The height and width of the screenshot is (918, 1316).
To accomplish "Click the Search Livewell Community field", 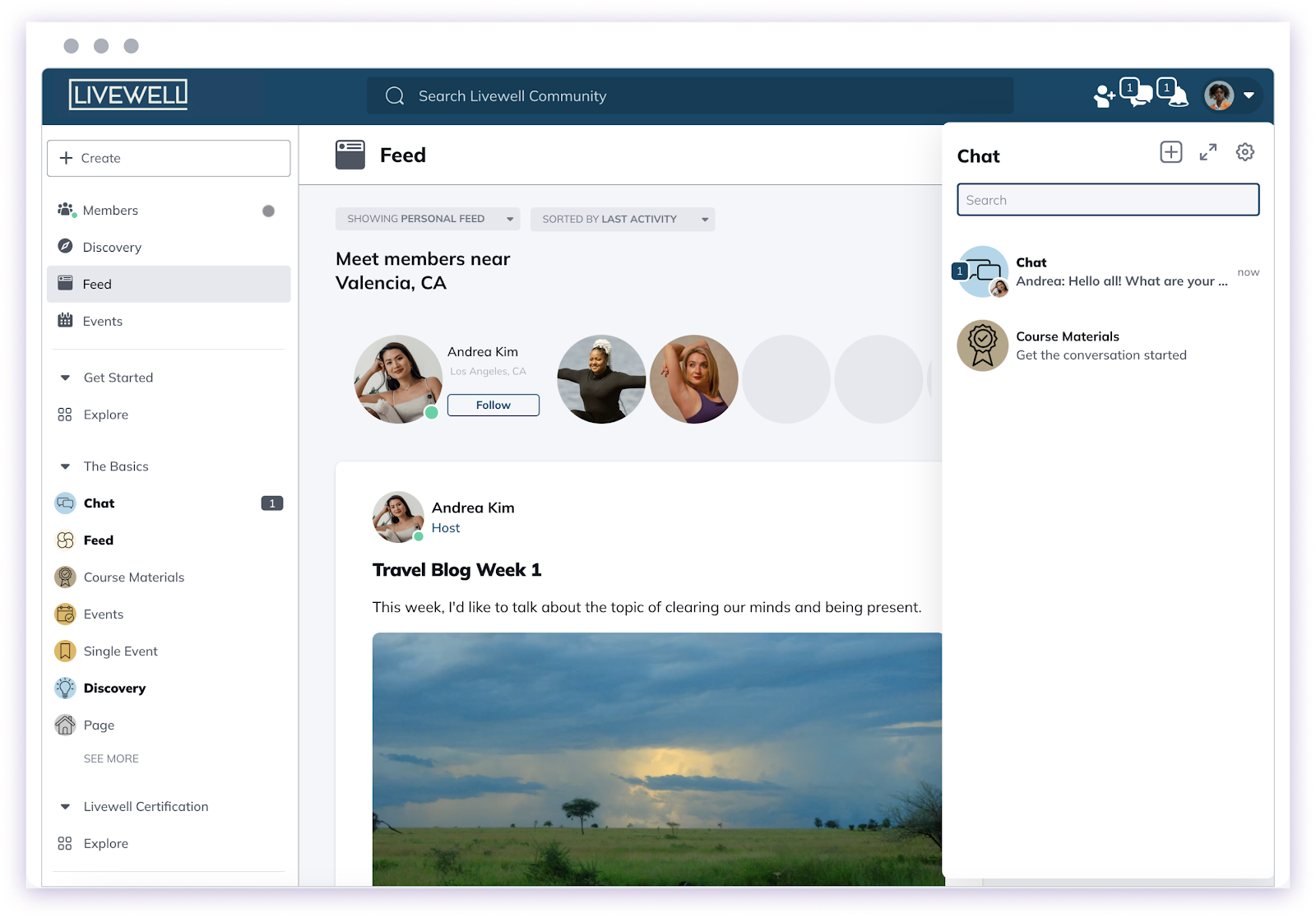I will [x=690, y=96].
